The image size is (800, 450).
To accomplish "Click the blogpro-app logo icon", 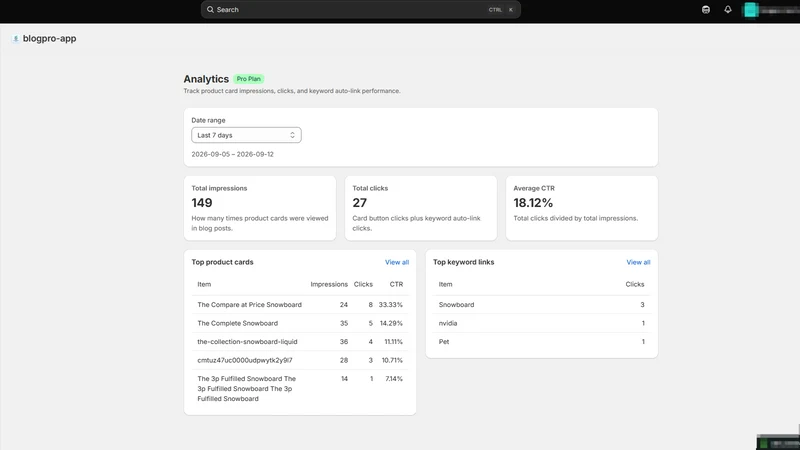I will tap(15, 39).
